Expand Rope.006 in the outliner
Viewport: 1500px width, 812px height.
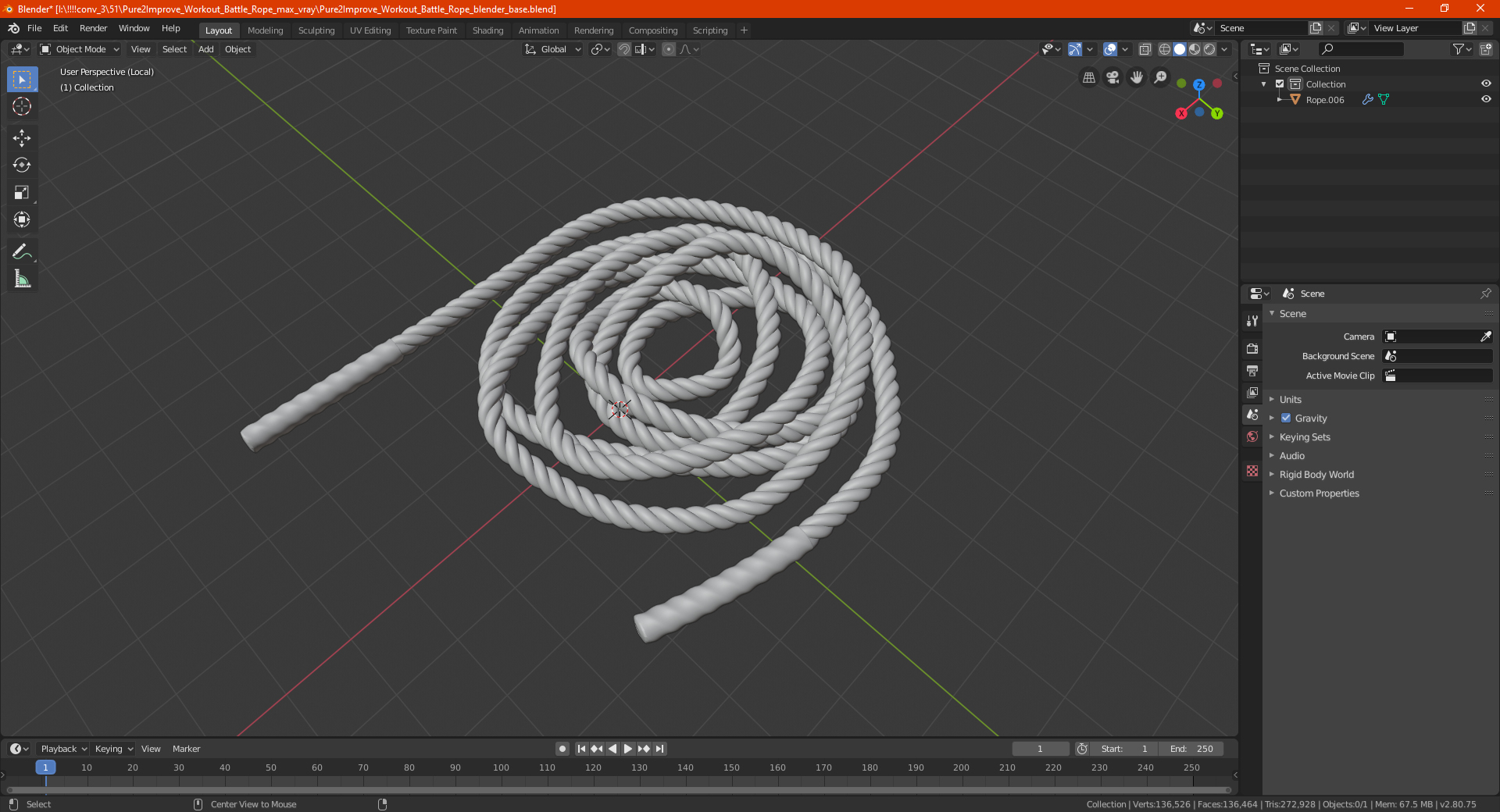pyautogui.click(x=1279, y=99)
